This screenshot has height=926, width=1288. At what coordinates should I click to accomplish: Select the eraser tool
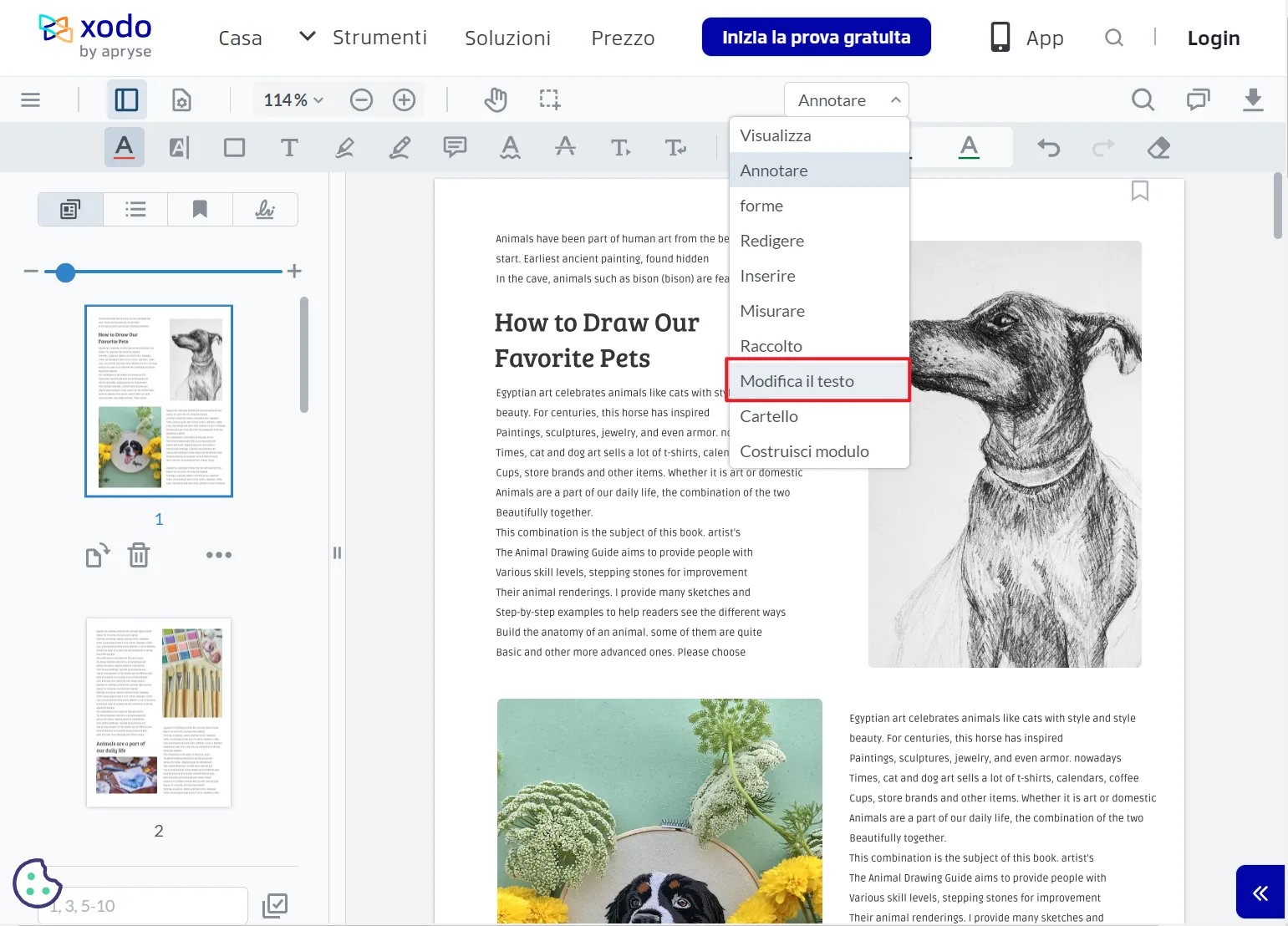pyautogui.click(x=1158, y=148)
